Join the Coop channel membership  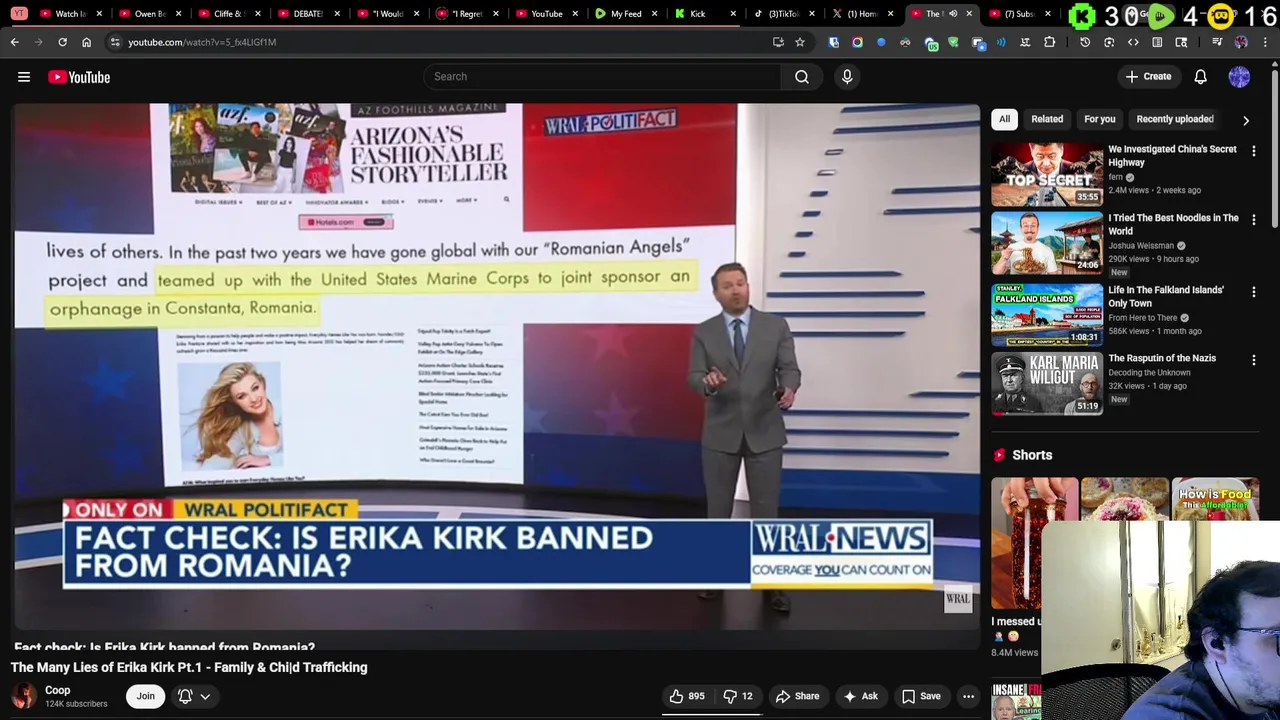(146, 696)
